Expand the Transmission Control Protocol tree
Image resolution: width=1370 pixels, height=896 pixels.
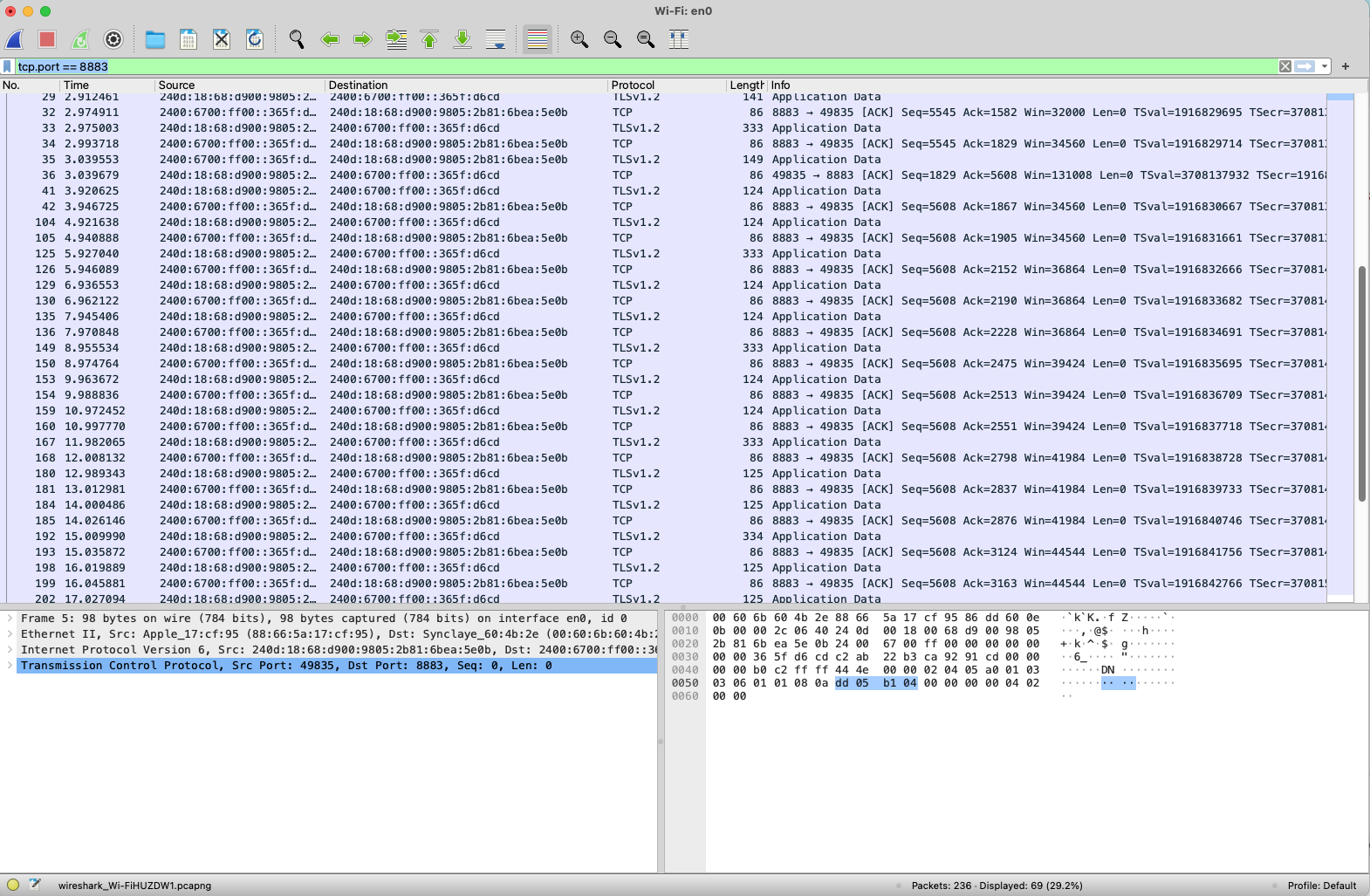(x=10, y=666)
